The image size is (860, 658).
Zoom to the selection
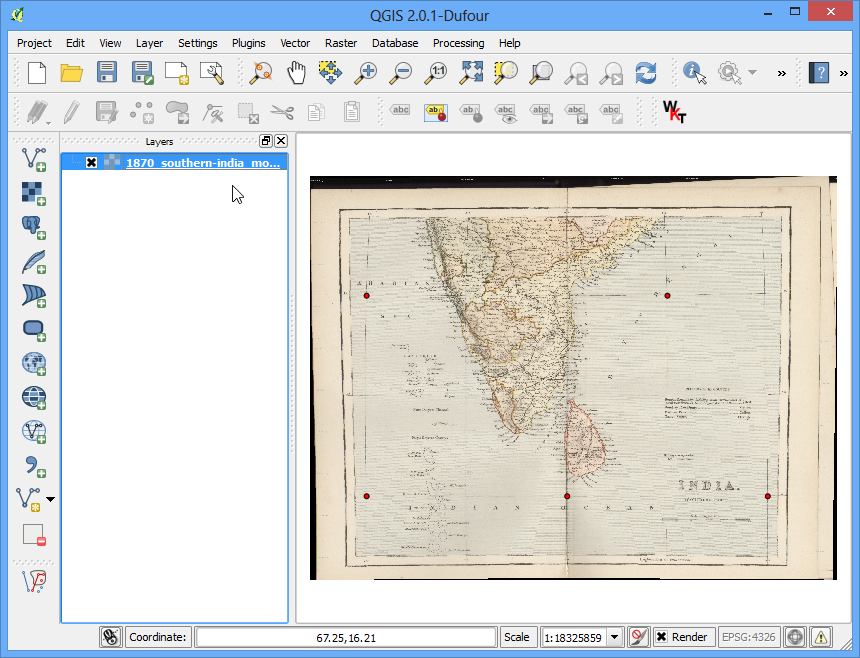[506, 73]
